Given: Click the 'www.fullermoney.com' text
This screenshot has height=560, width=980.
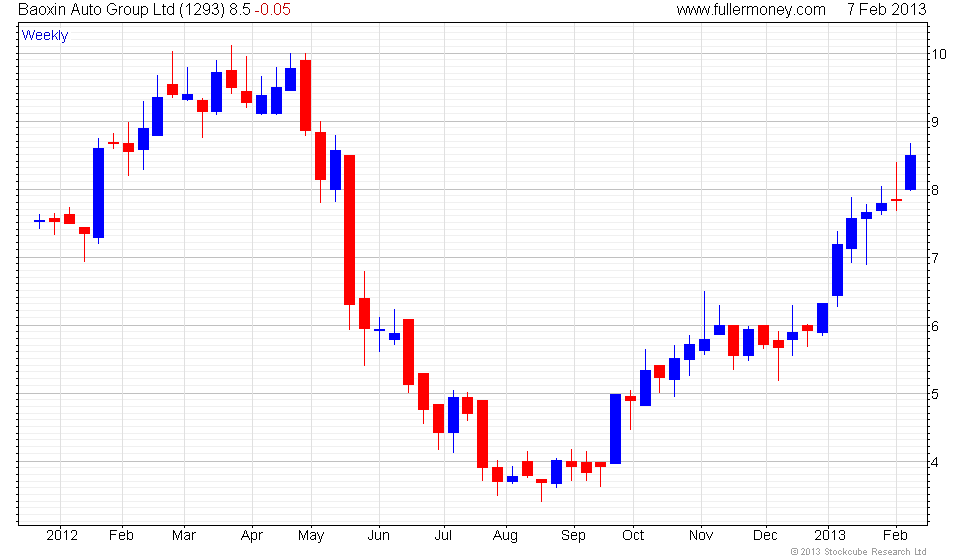Looking at the screenshot, I should pos(751,9).
